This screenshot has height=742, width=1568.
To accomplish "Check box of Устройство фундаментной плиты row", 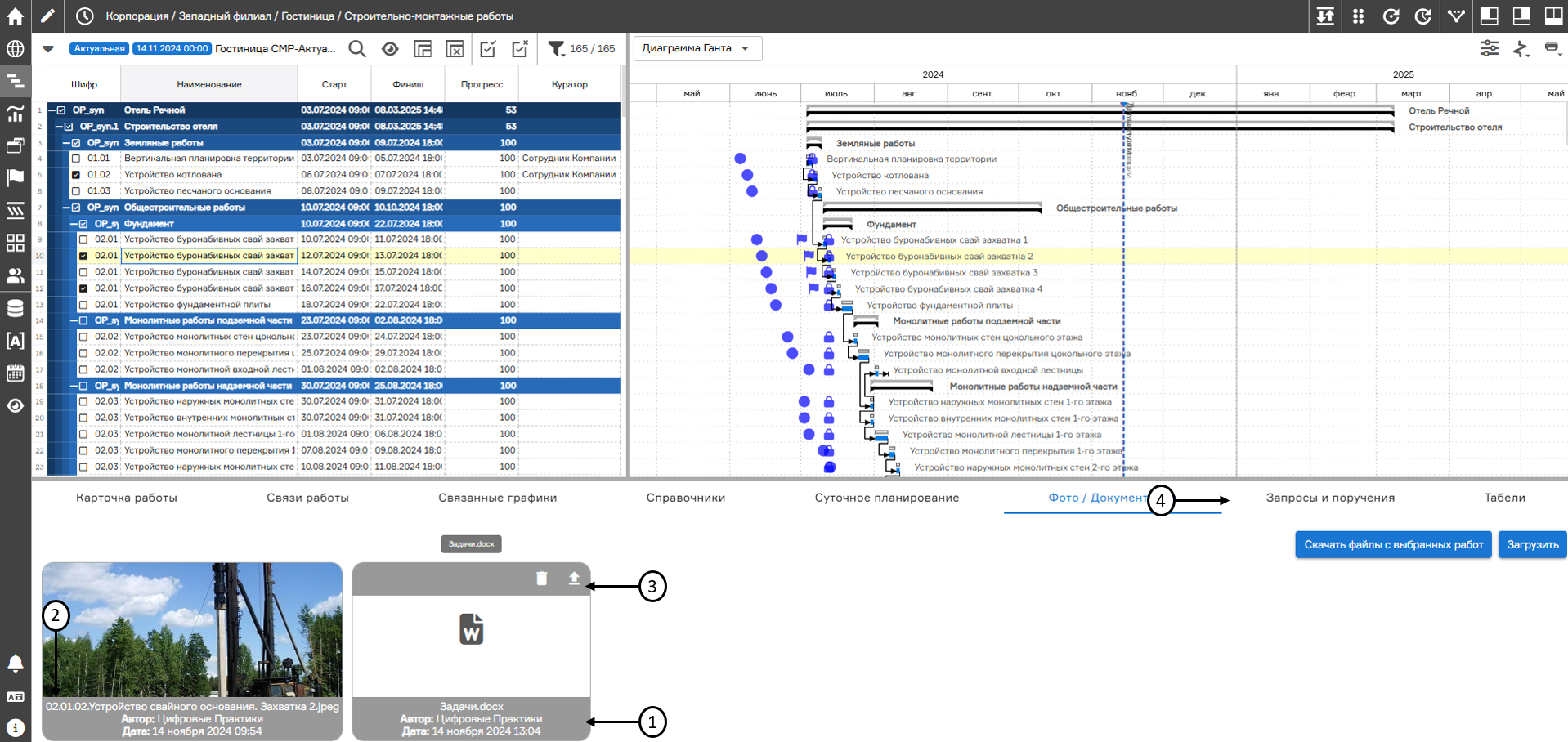I will [83, 305].
